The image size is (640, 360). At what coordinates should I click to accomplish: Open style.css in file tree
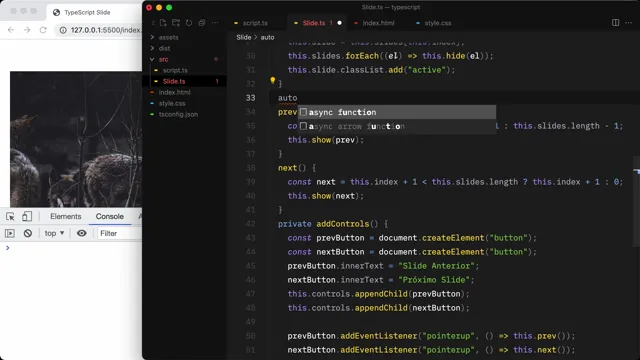(x=172, y=103)
